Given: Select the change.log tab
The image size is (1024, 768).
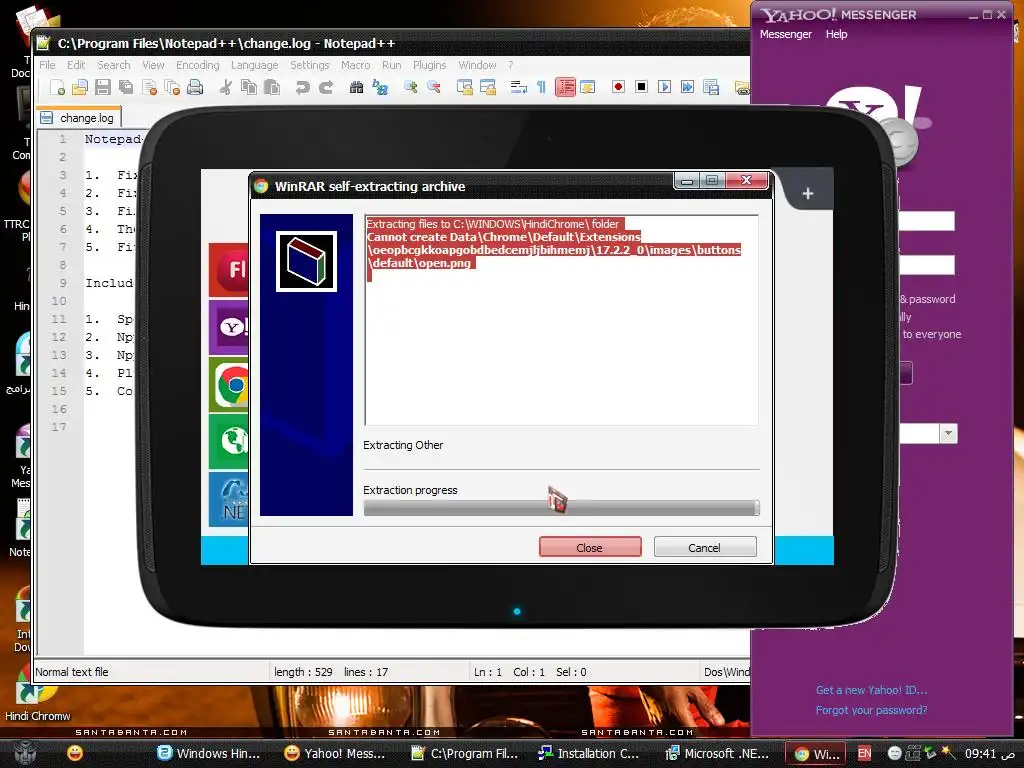Looking at the screenshot, I should pos(78,118).
